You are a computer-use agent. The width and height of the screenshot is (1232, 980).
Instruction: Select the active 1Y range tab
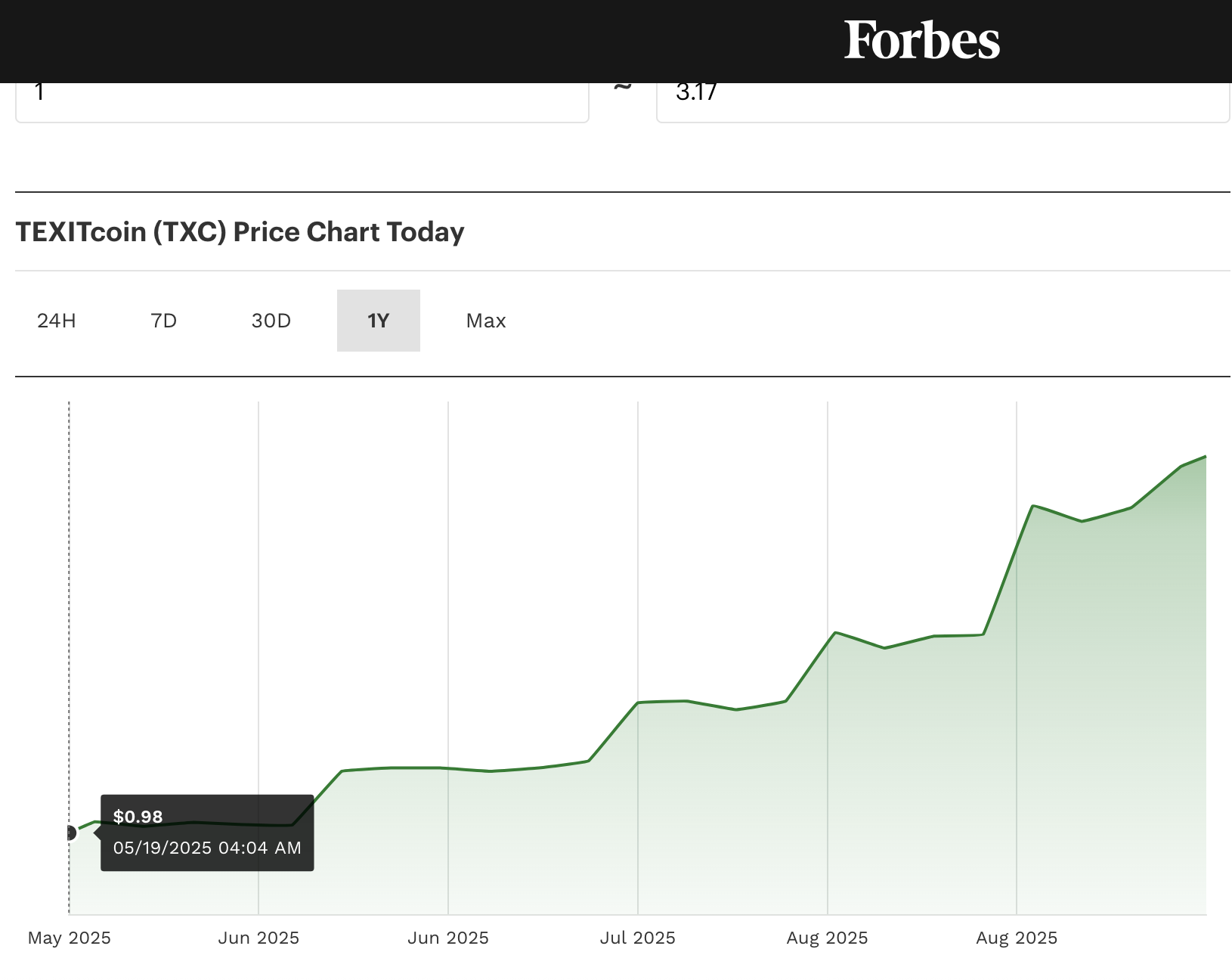(x=378, y=321)
